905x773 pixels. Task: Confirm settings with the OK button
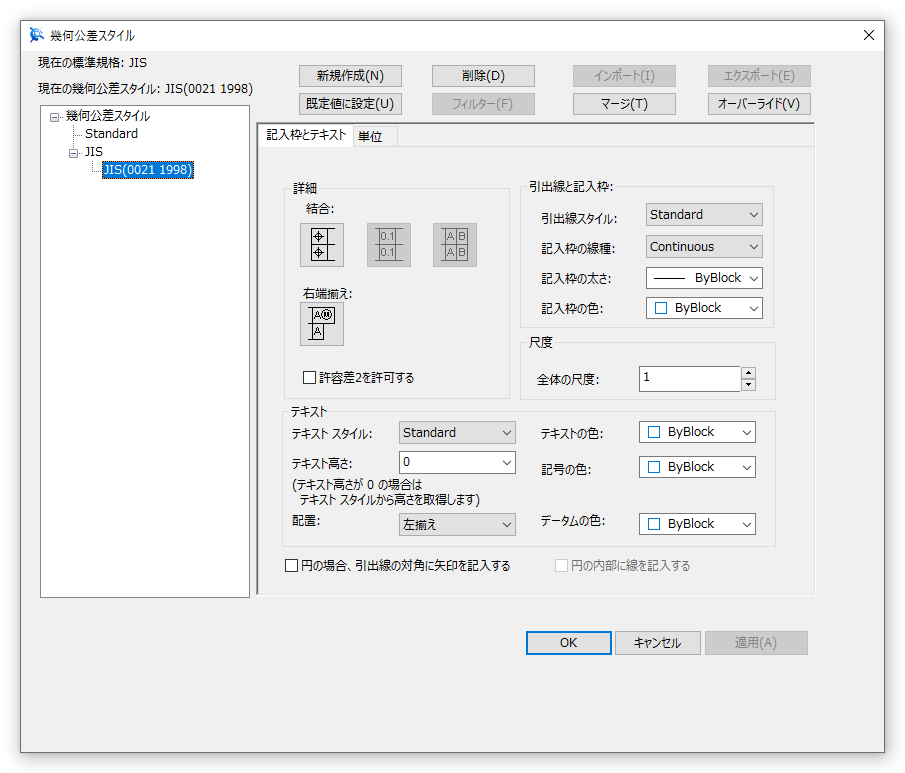click(x=568, y=643)
